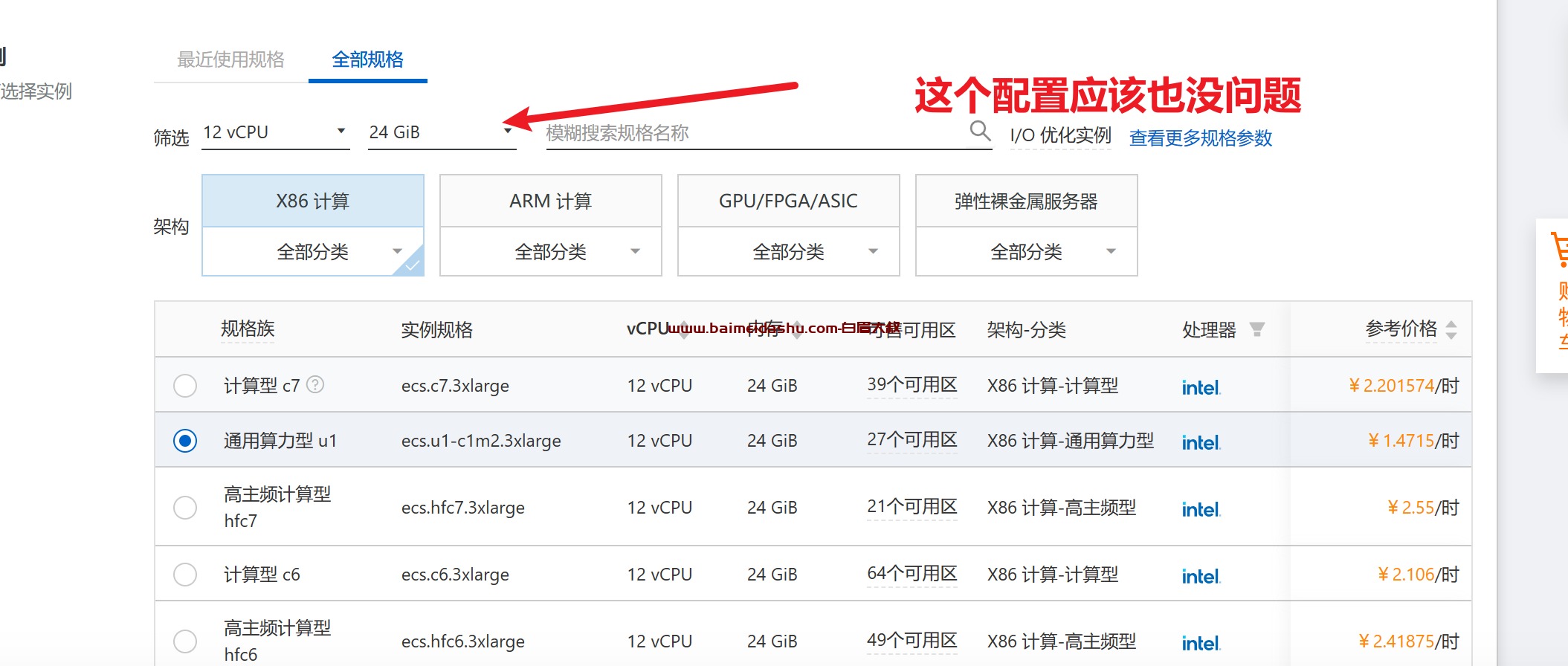Choose the 弹性裸金属服务器 architecture
This screenshot has width=1568, height=666.
1027,201
